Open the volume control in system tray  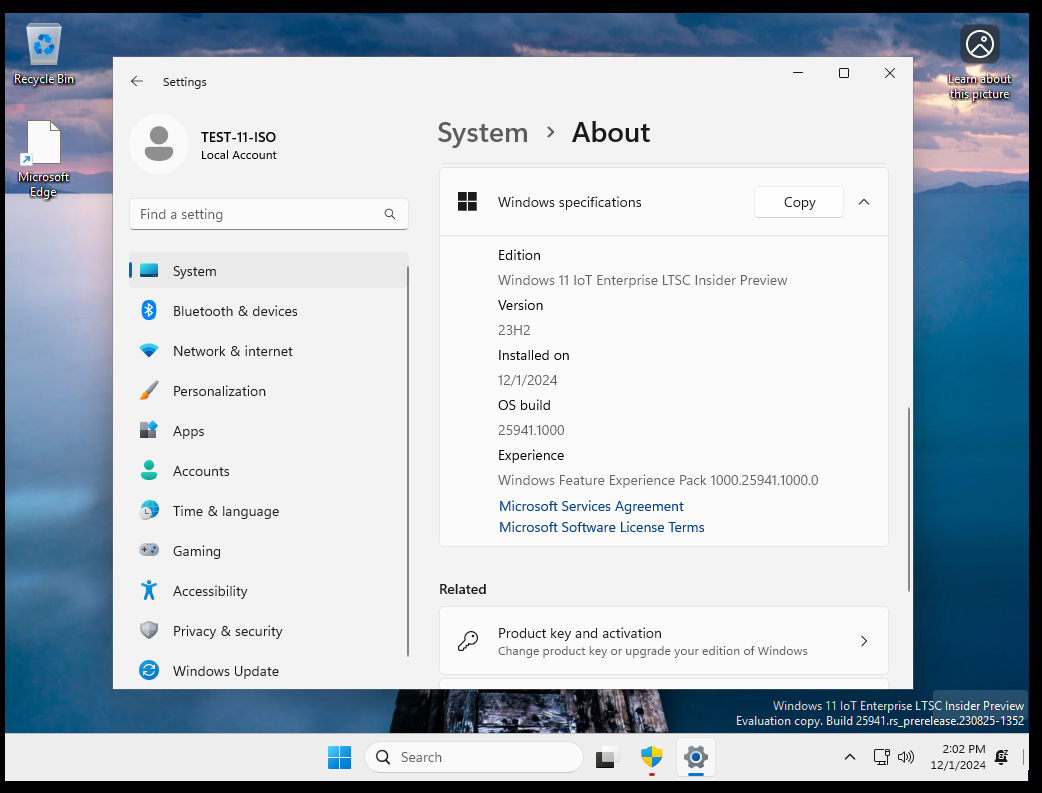pyautogui.click(x=906, y=756)
